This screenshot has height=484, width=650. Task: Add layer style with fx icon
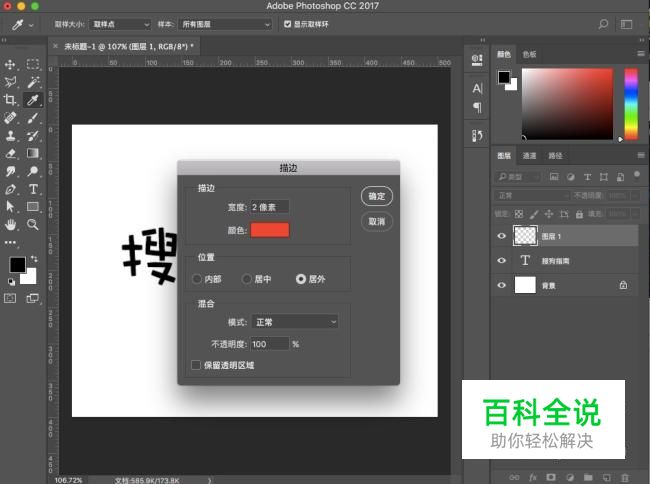[x=533, y=477]
